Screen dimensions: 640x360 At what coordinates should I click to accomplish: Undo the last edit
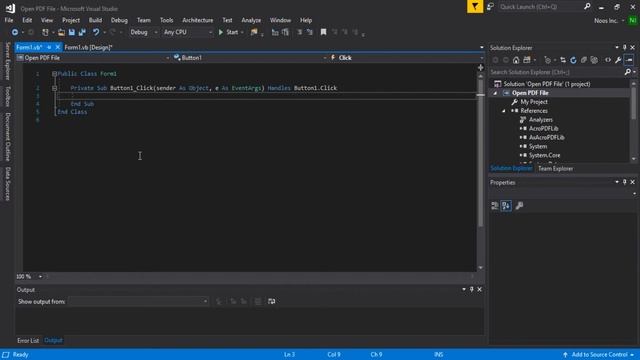click(x=96, y=32)
